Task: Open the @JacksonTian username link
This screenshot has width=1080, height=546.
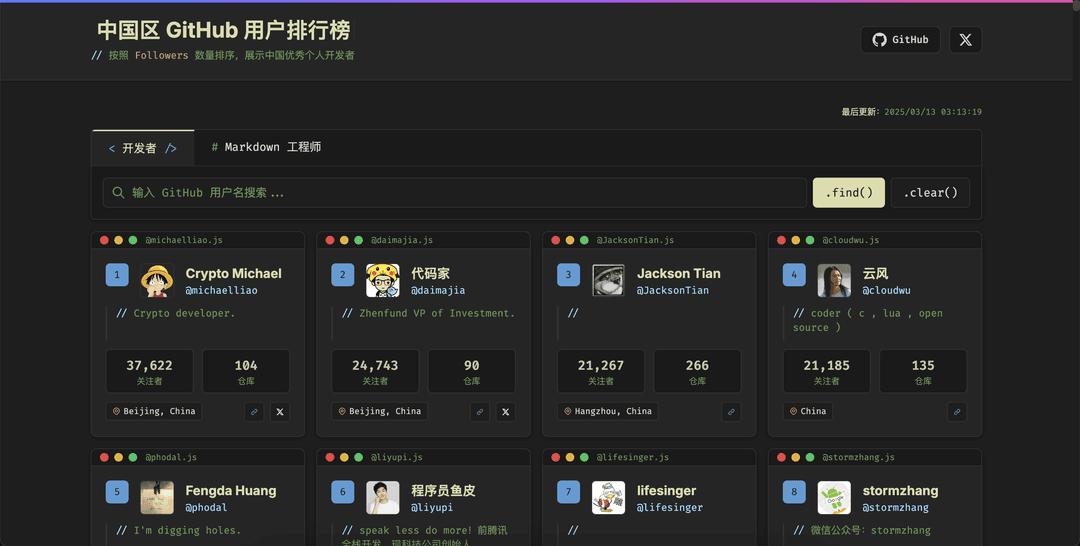Action: pos(672,290)
